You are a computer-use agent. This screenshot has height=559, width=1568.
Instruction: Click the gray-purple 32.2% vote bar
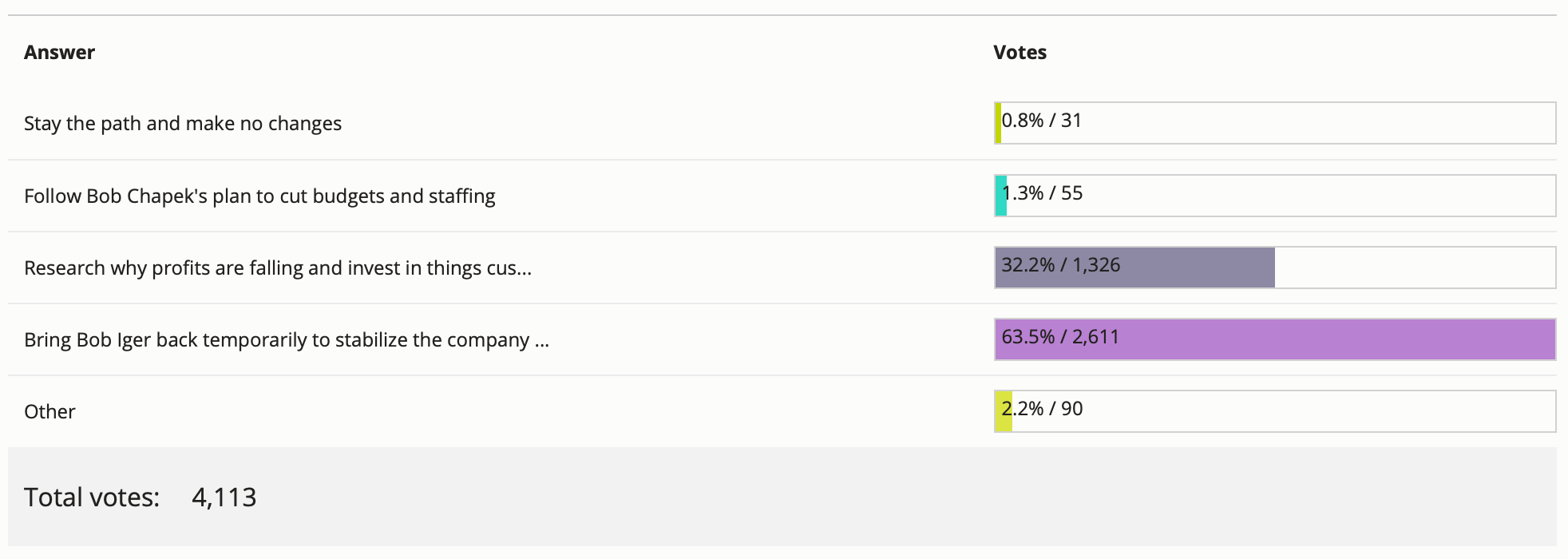[x=1134, y=268]
